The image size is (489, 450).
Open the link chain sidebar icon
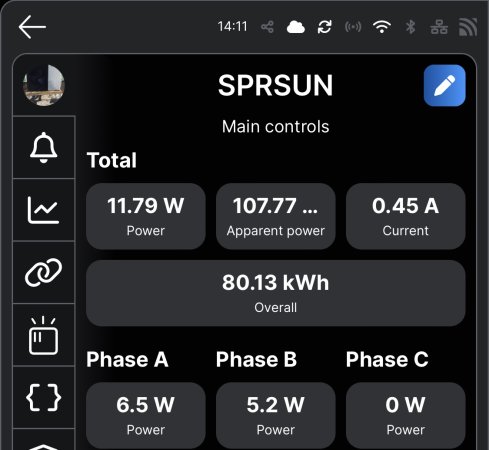point(43,272)
